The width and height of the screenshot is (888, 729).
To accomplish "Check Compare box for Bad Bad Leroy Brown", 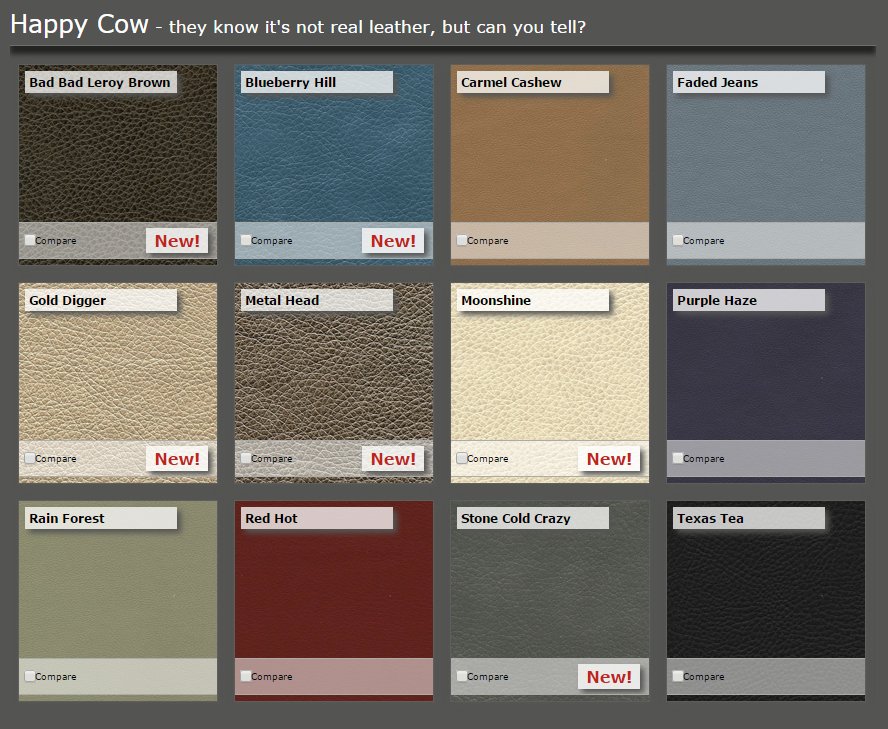I will tap(30, 240).
